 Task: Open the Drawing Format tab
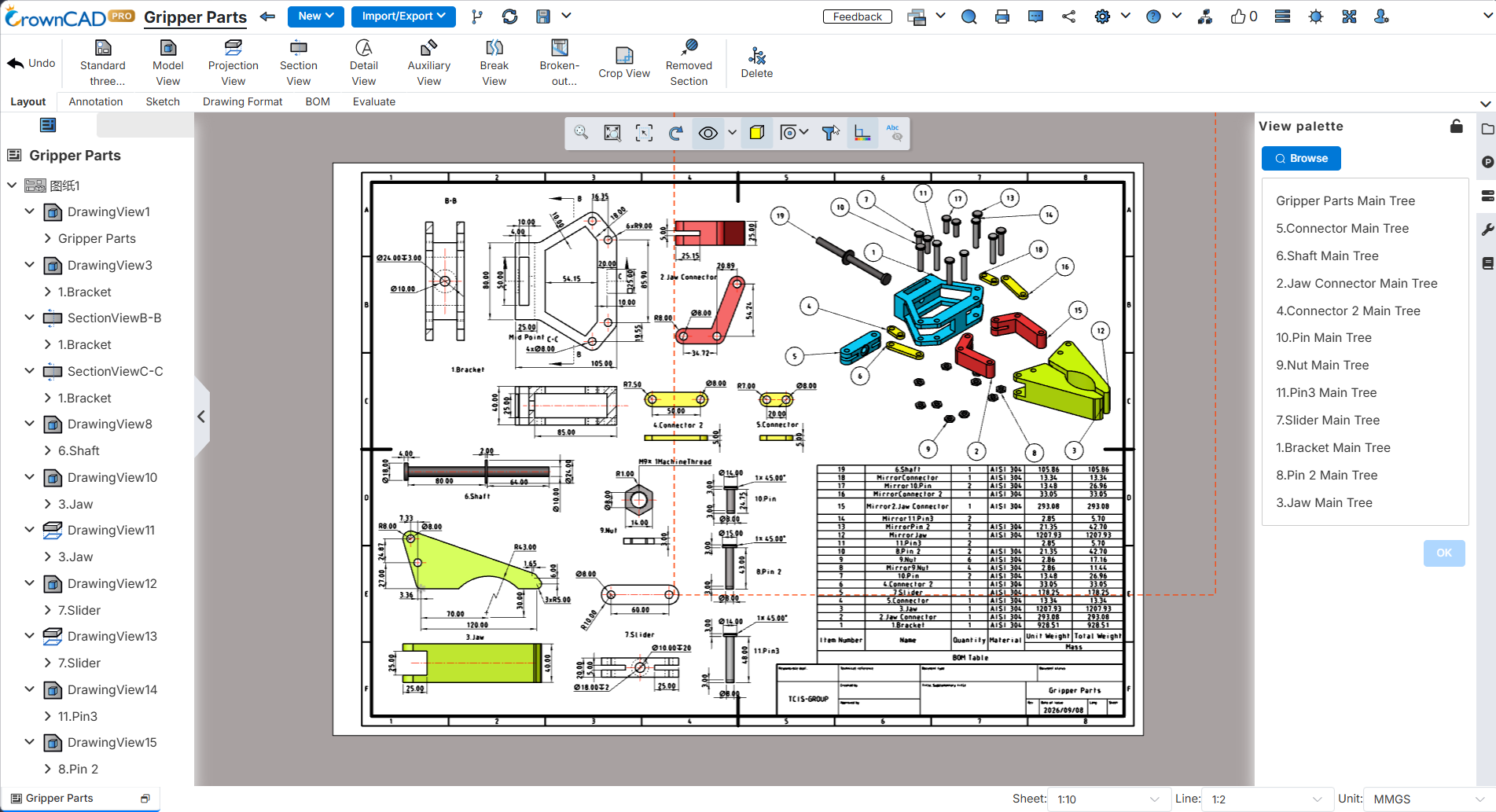(x=242, y=101)
